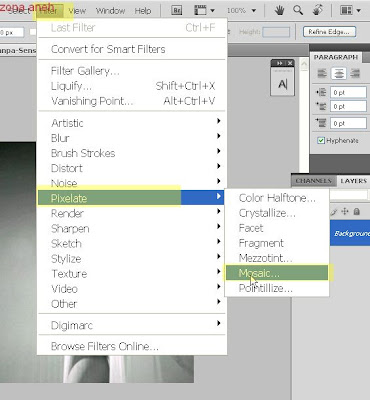Click the lock all padlock icon
This screenshot has height=400, width=370.
click(356, 211)
